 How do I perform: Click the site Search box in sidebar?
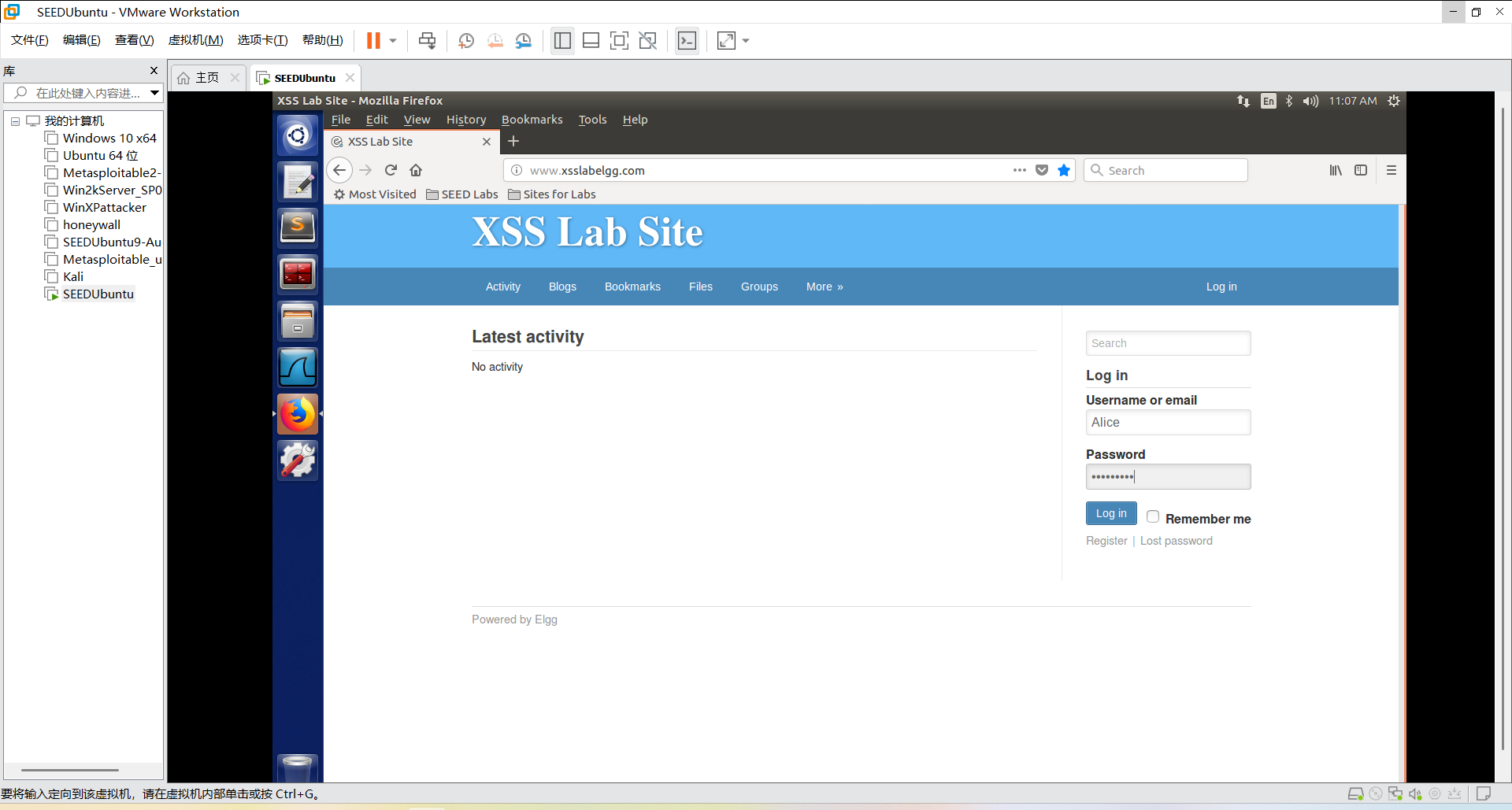pos(1168,343)
